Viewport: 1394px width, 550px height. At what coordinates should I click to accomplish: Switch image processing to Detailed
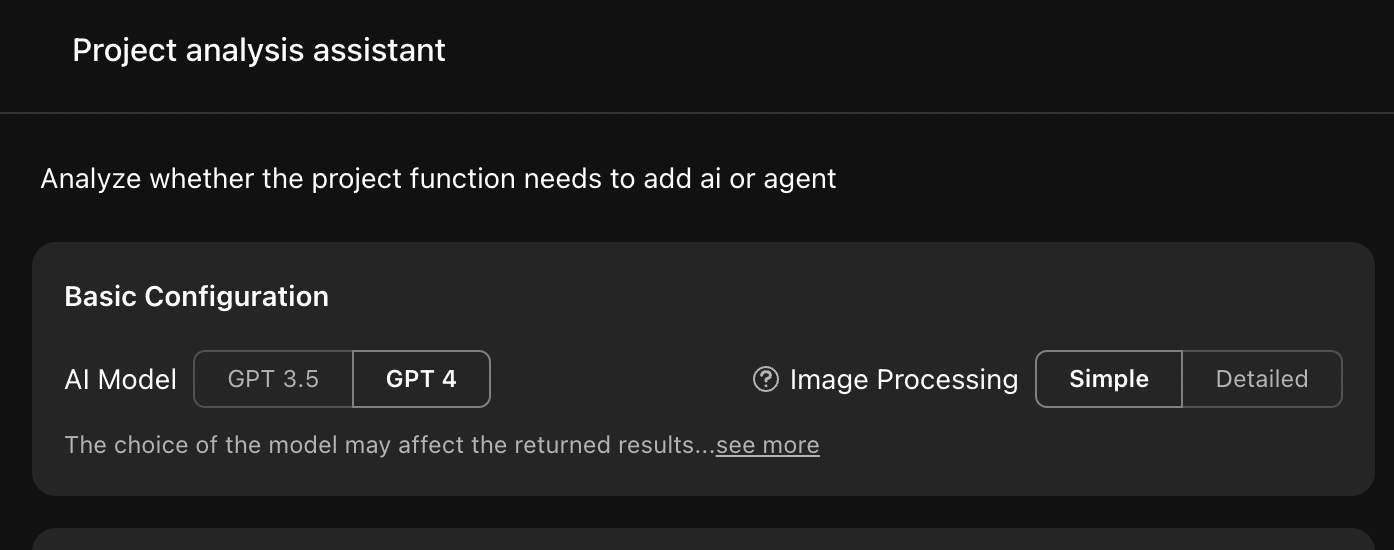point(1261,379)
